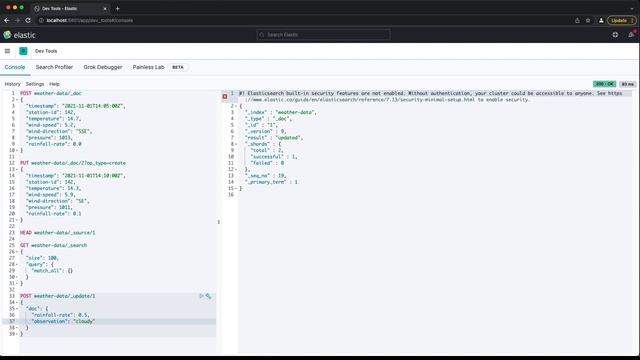Reload the browser page
The height and width of the screenshot is (360, 640).
(x=28, y=20)
